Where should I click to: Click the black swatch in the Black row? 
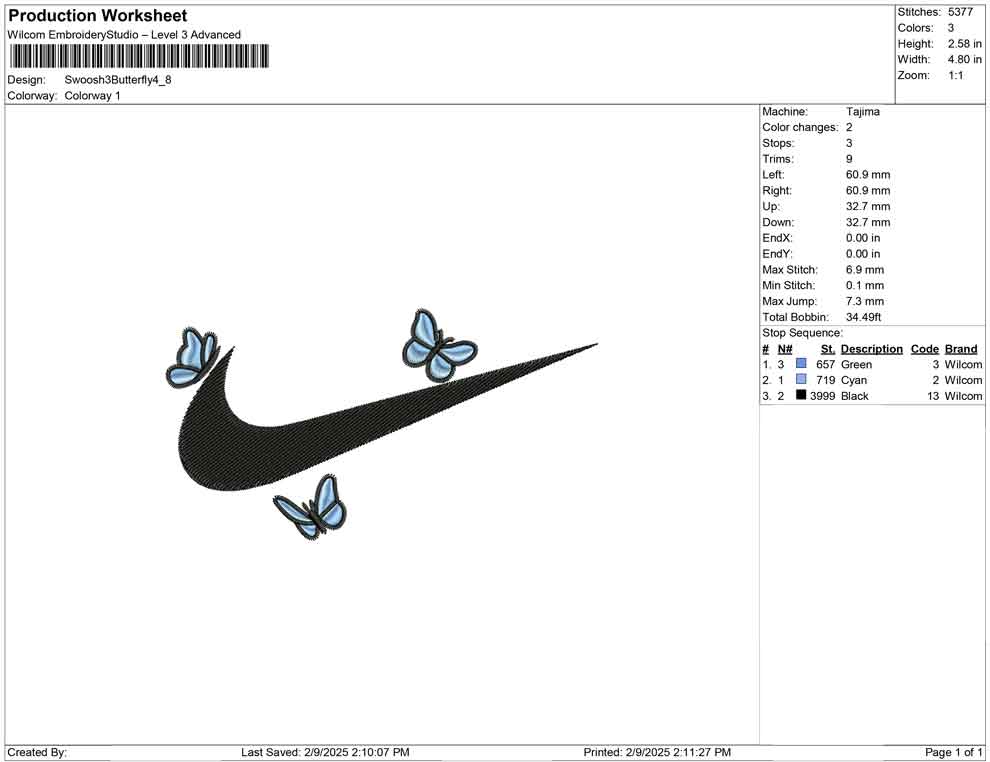[x=801, y=395]
